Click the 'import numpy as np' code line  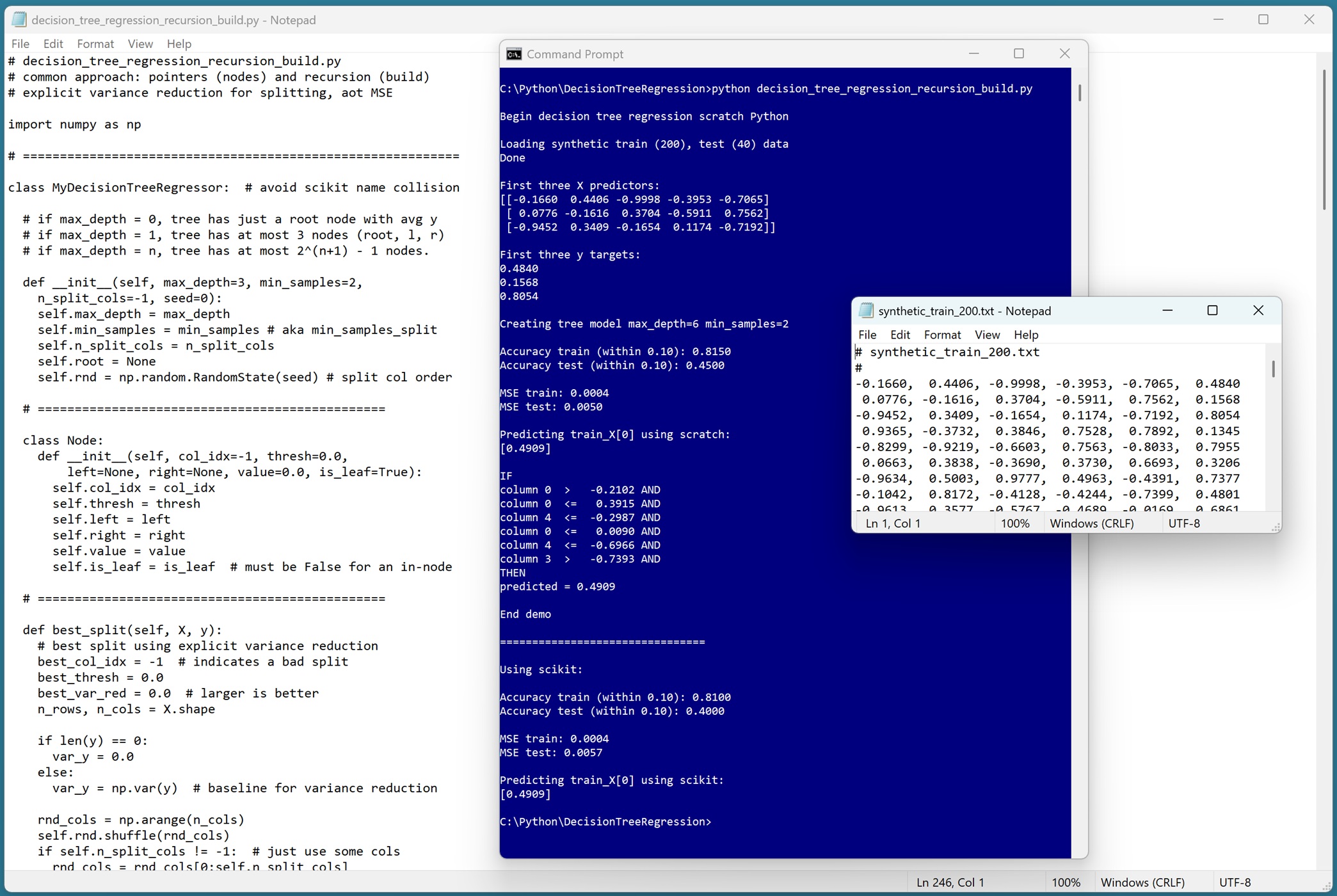click(75, 124)
